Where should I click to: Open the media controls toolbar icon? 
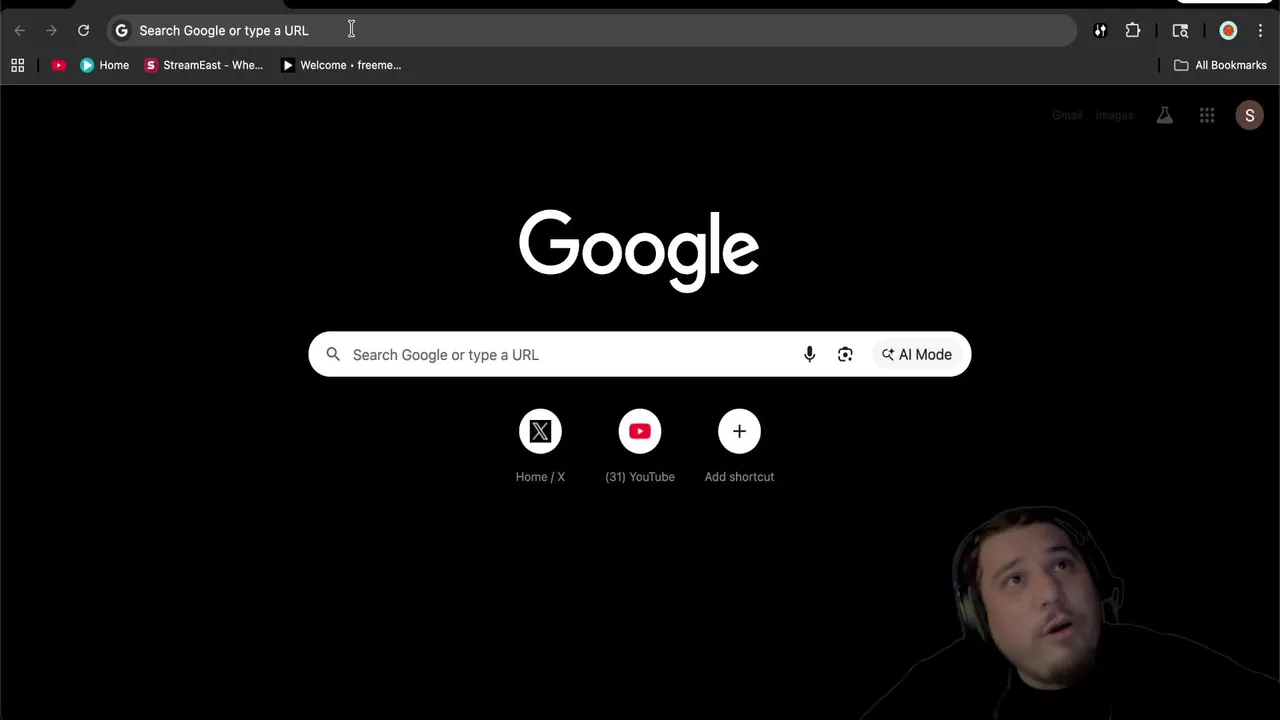click(x=1100, y=31)
